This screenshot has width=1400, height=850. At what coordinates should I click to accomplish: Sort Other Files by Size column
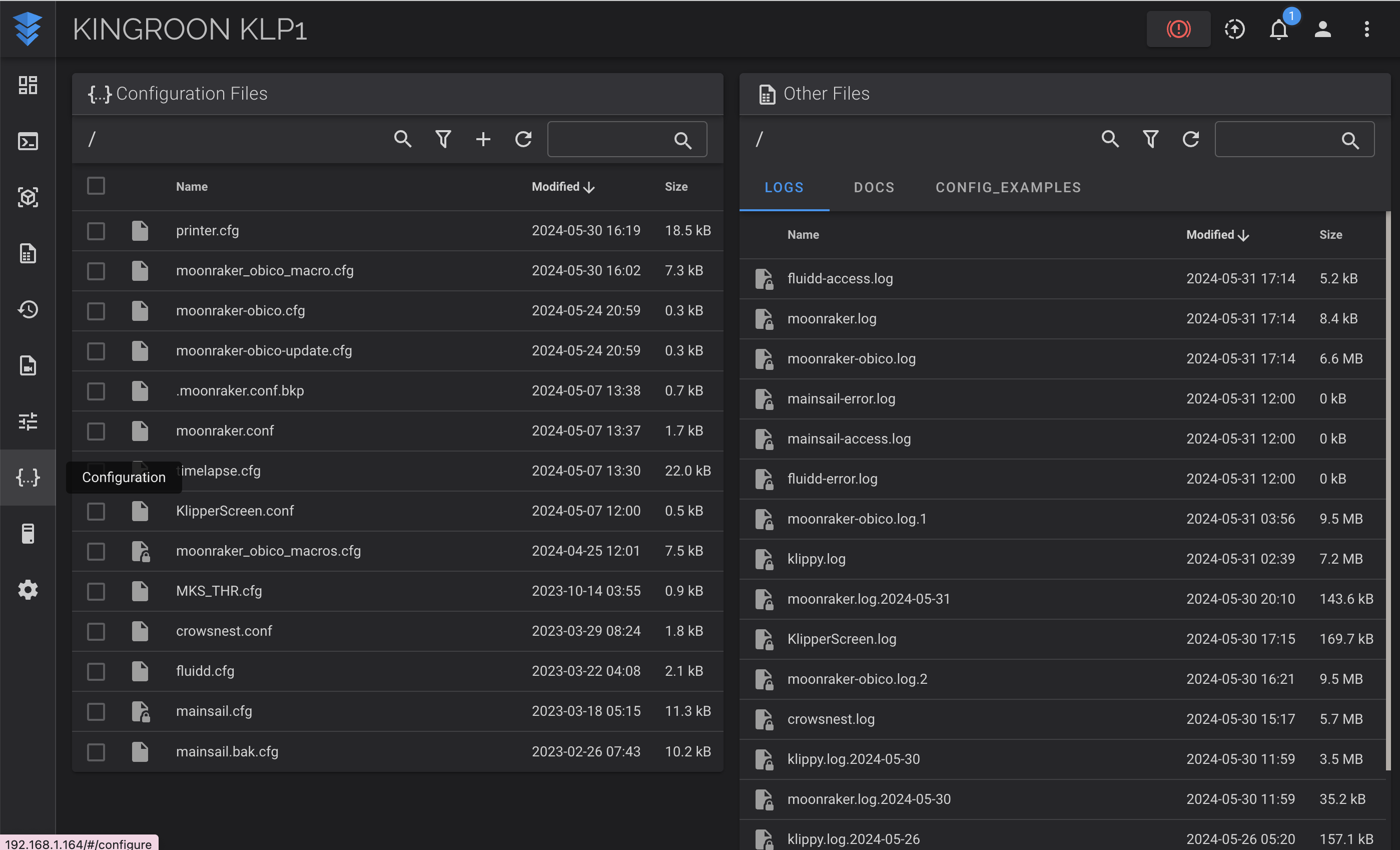coord(1330,235)
